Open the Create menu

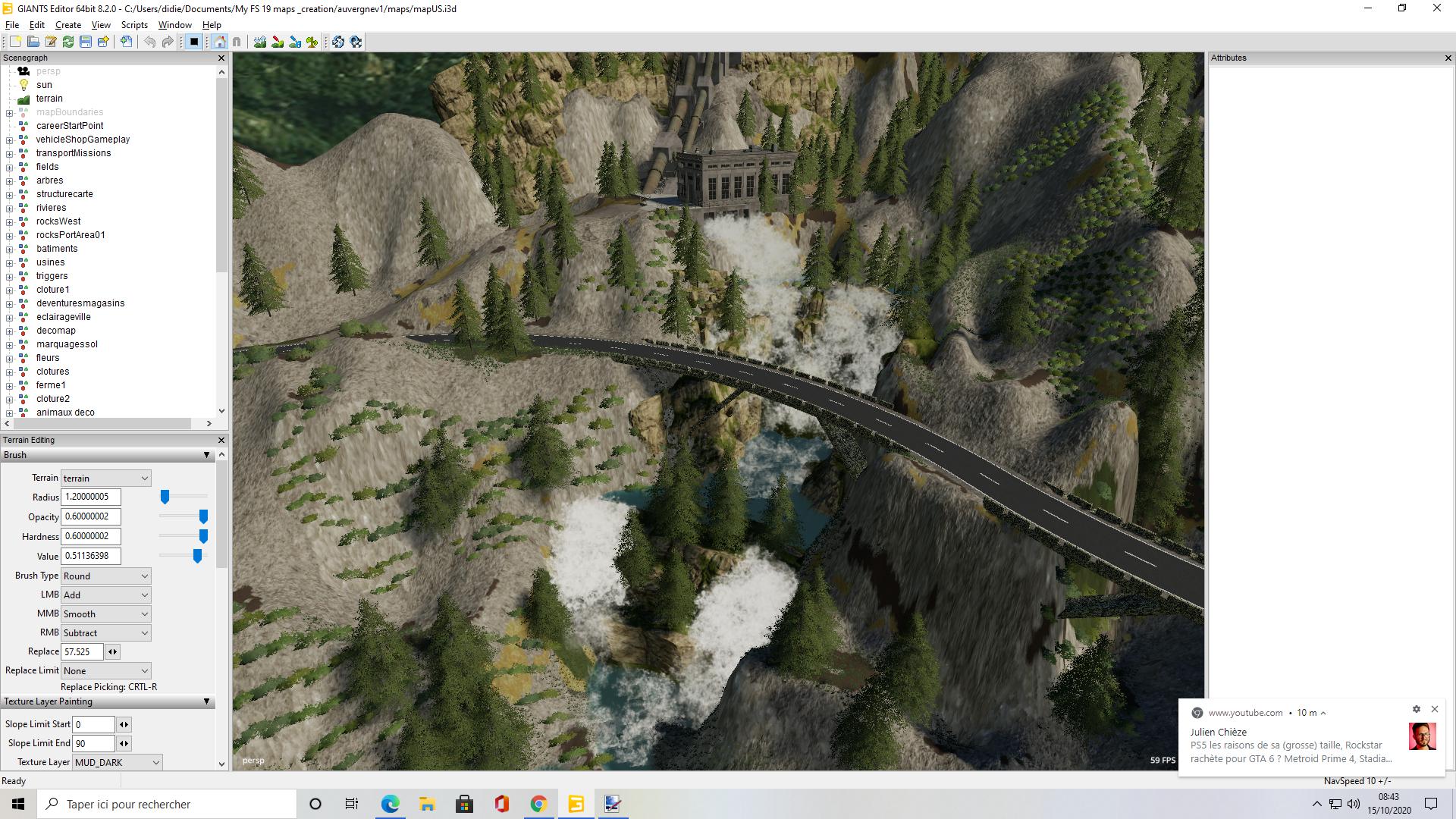pos(68,25)
